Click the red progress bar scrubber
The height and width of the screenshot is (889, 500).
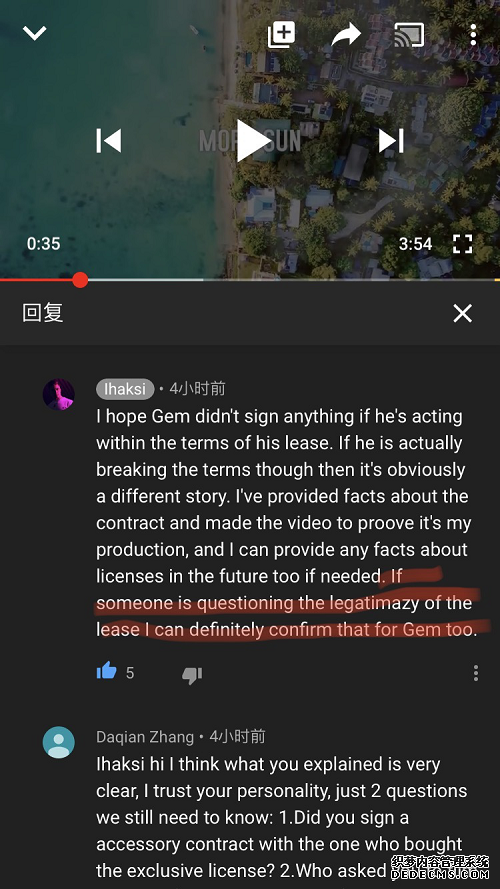pos(80,280)
